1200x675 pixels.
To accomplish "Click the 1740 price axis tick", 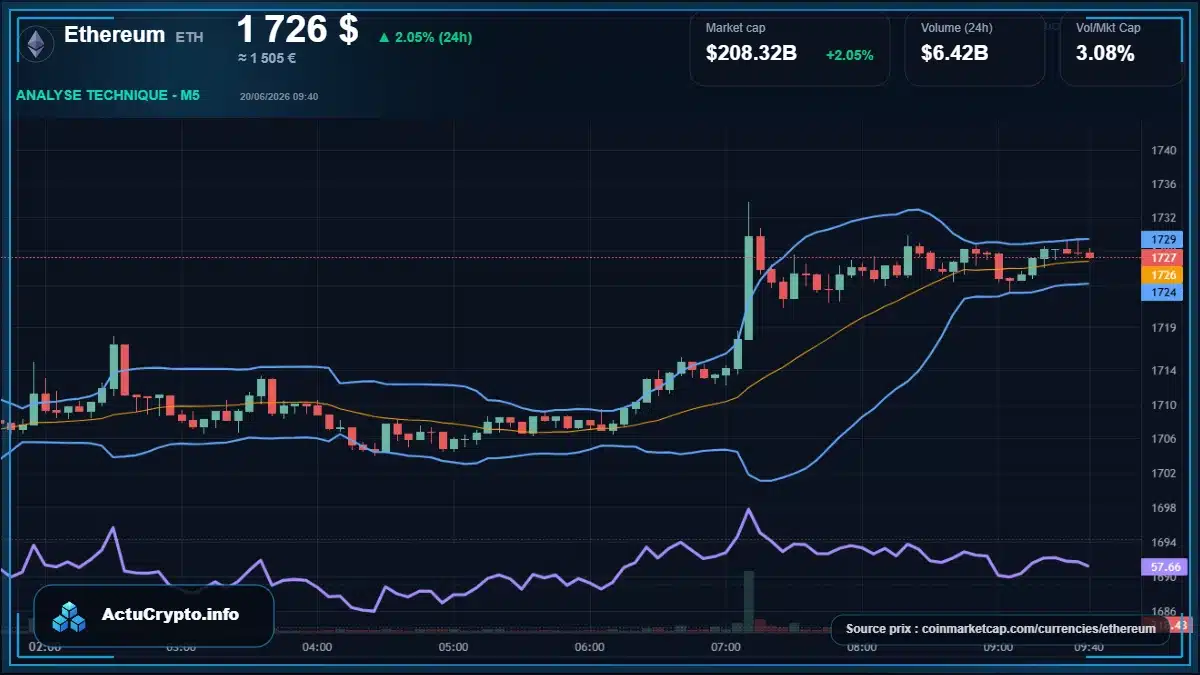I will tap(1163, 151).
